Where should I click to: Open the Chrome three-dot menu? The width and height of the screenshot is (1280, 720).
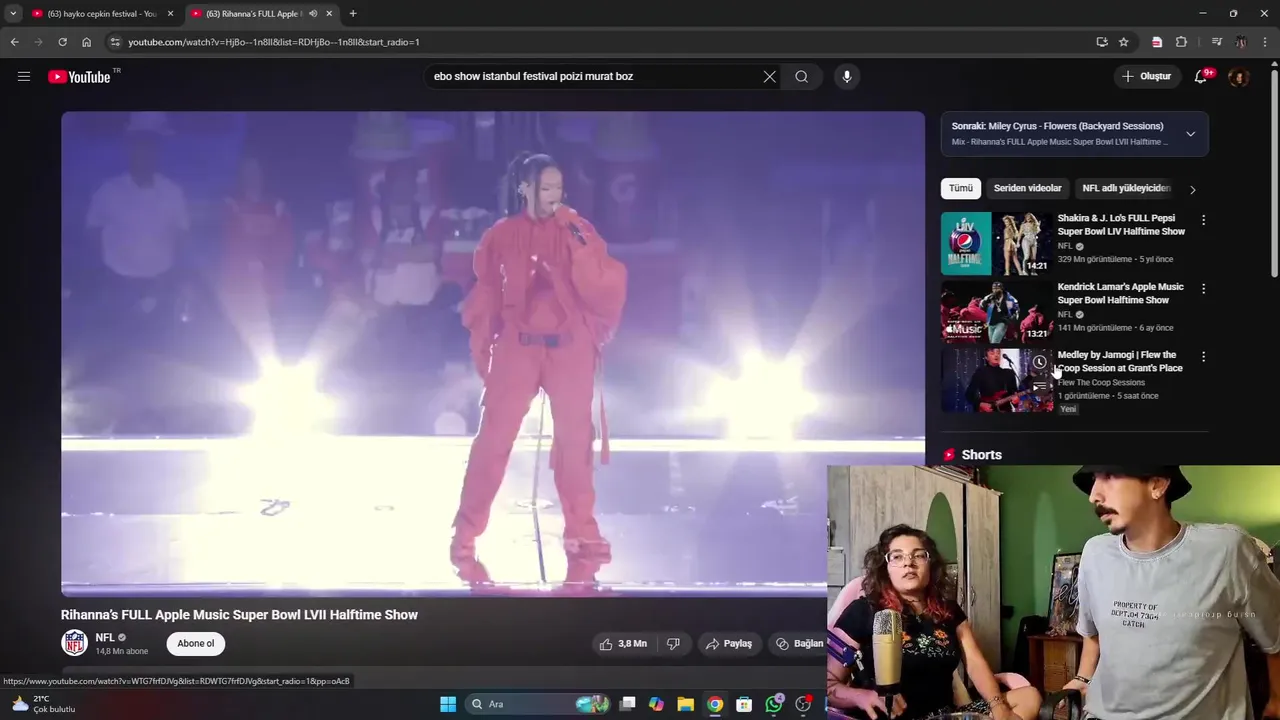(x=1266, y=42)
